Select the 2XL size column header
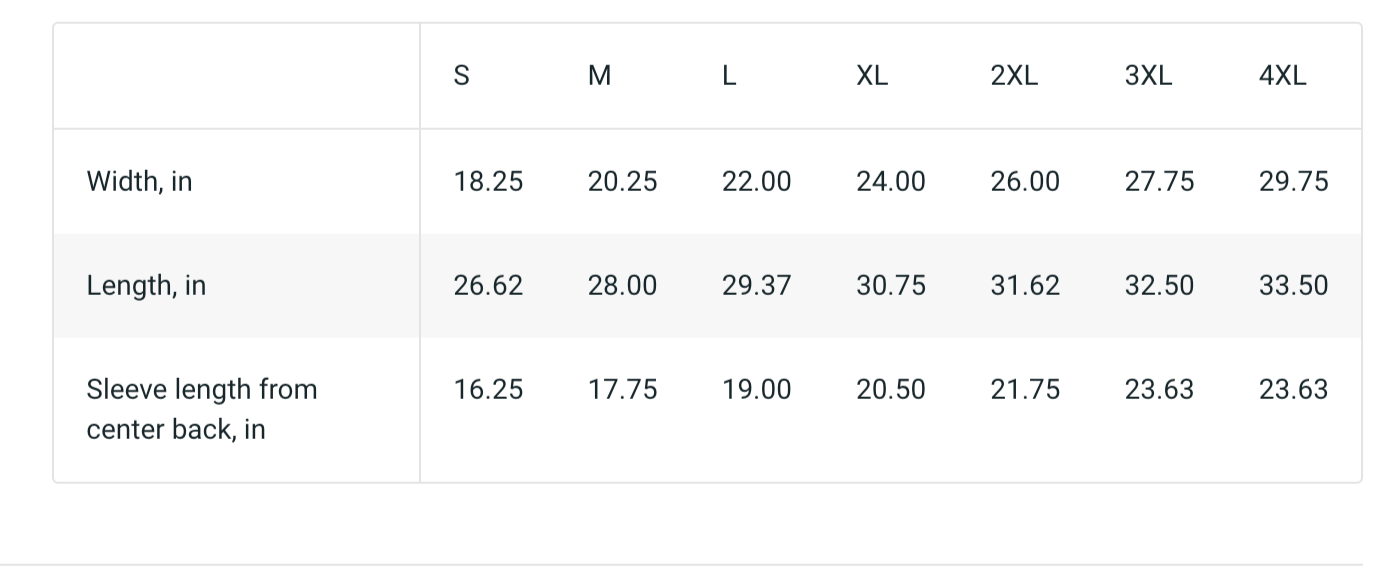The width and height of the screenshot is (1386, 578). 1014,76
